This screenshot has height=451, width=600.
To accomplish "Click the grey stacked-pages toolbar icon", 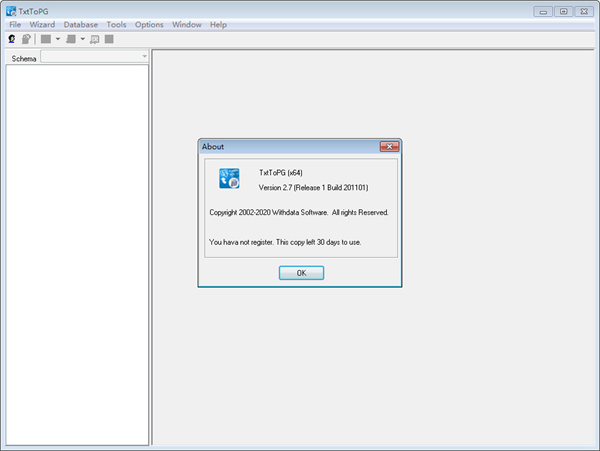I will (71, 39).
